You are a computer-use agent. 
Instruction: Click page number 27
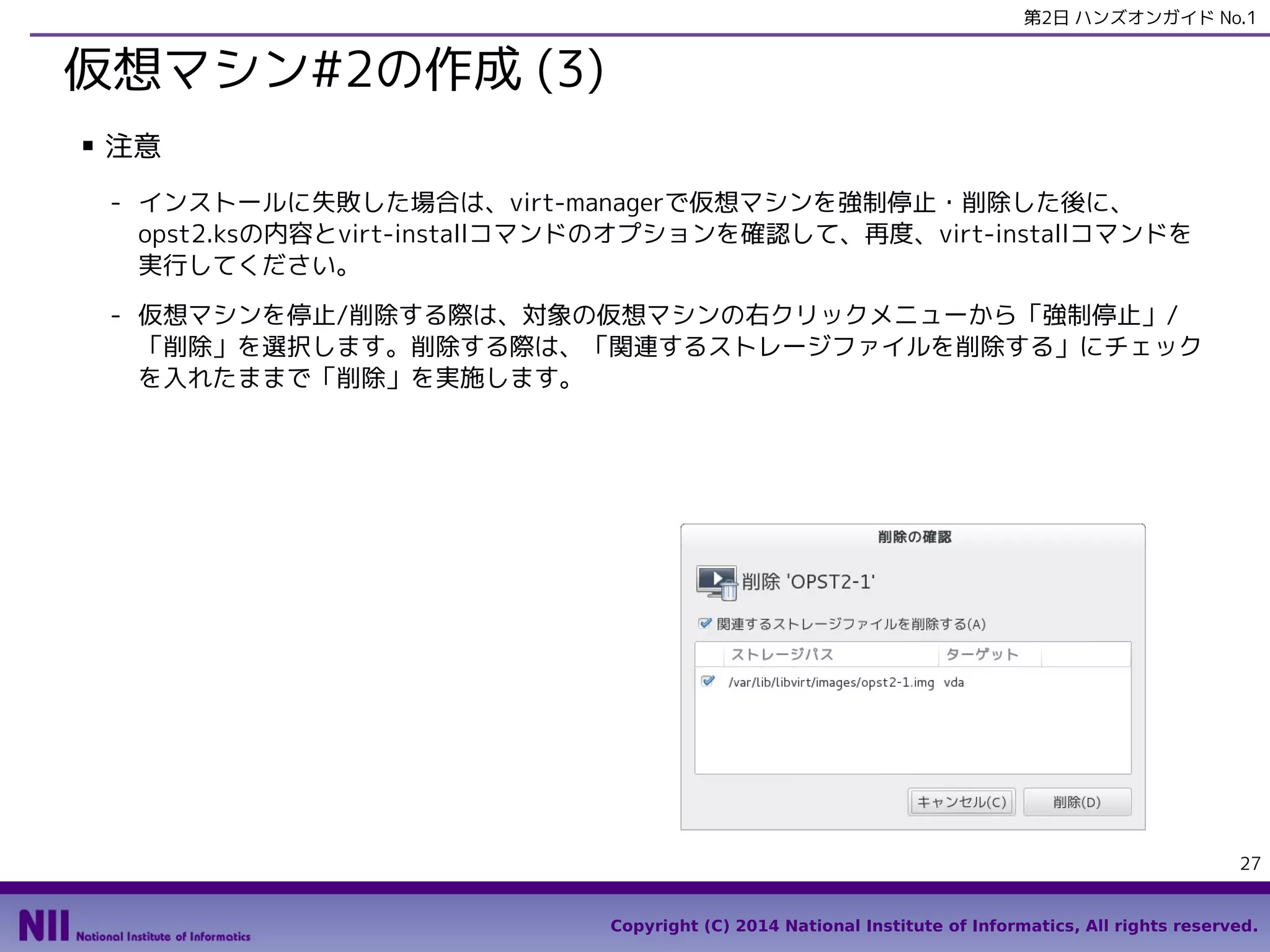click(x=1250, y=863)
